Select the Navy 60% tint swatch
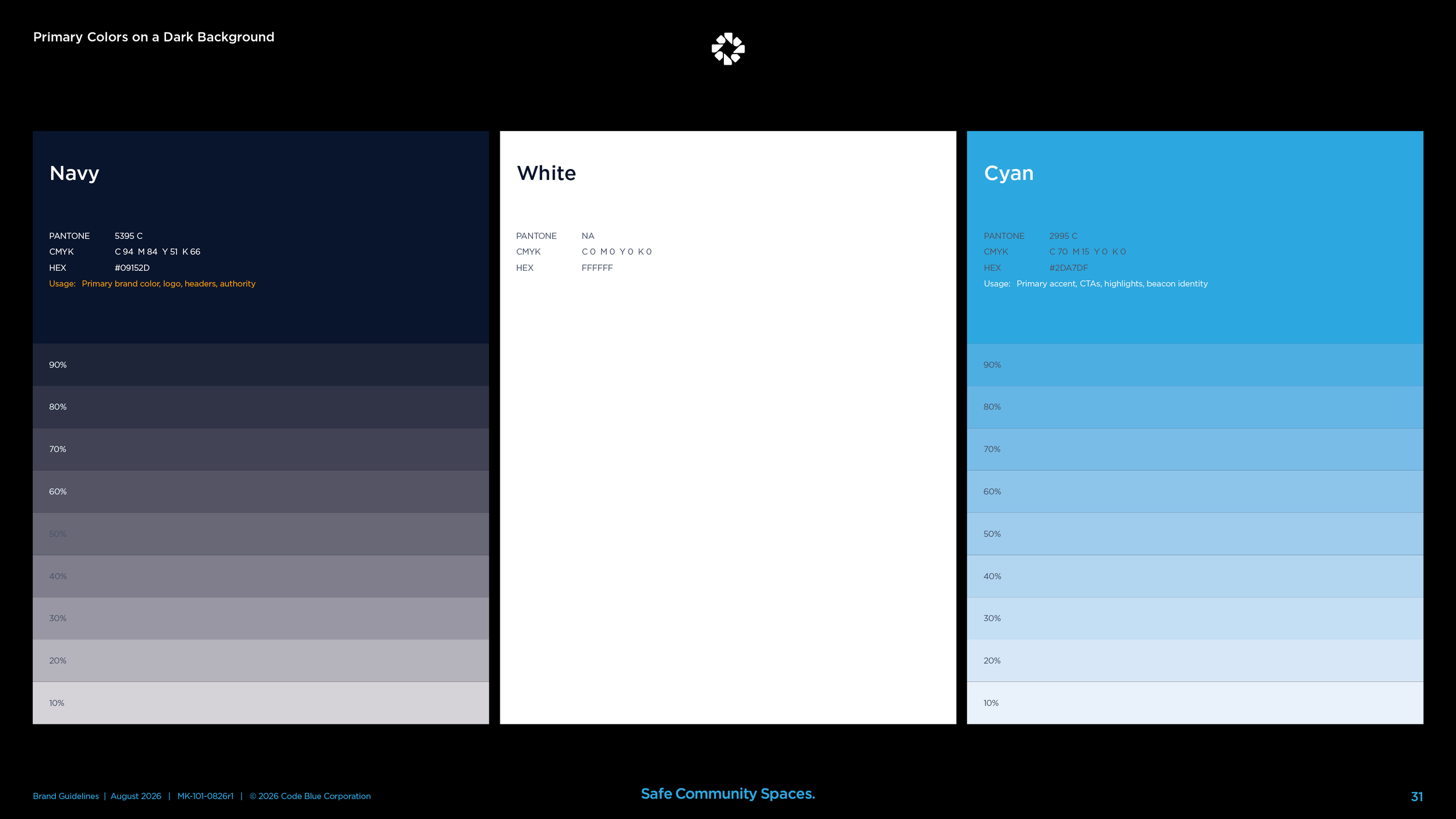This screenshot has width=1456, height=819. click(x=261, y=492)
